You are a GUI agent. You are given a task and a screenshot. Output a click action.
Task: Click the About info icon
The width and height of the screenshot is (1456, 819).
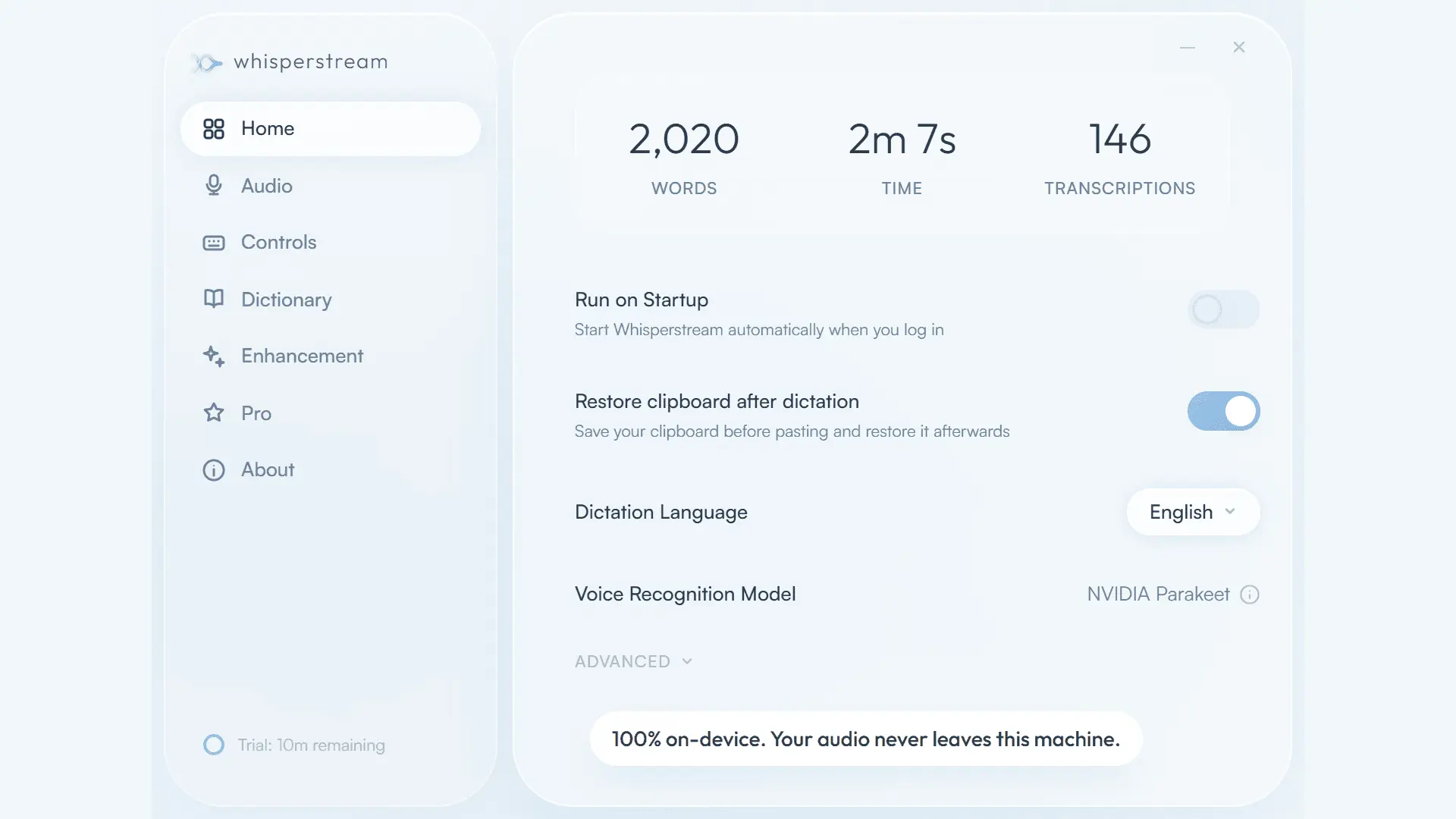214,470
